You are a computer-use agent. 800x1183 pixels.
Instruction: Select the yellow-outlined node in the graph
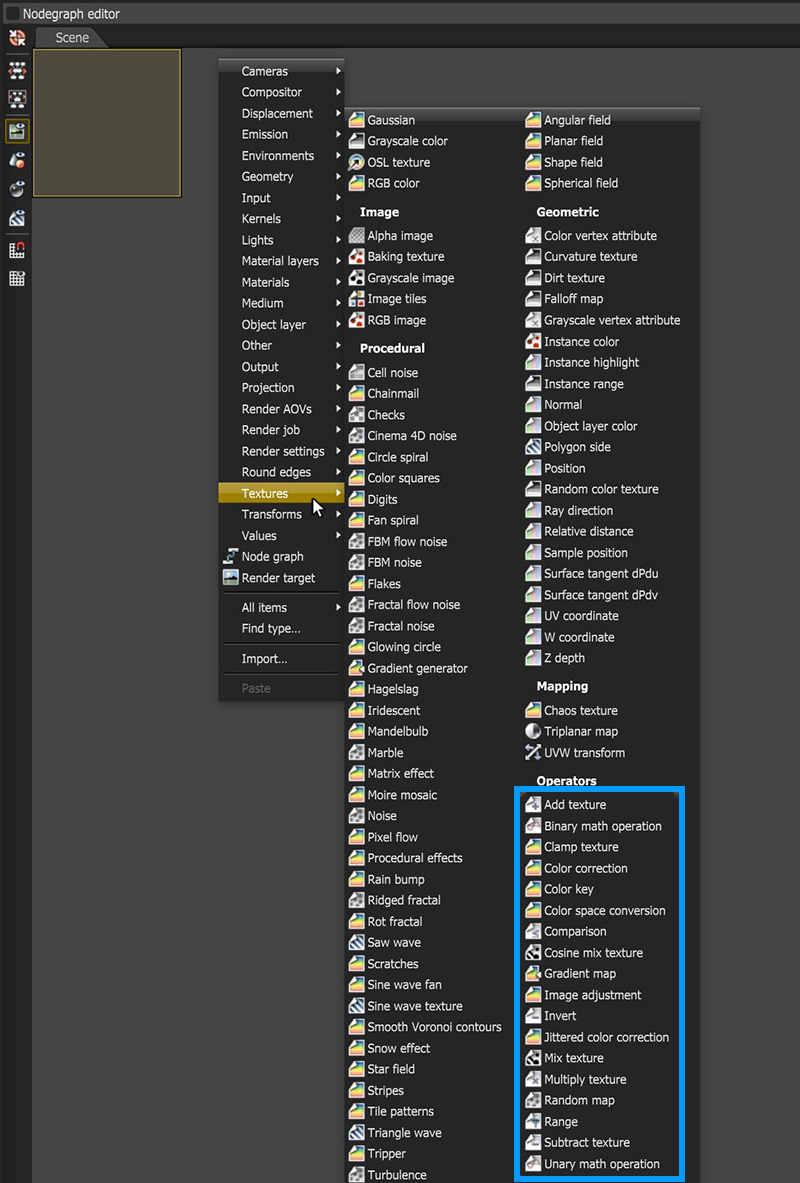pos(107,123)
